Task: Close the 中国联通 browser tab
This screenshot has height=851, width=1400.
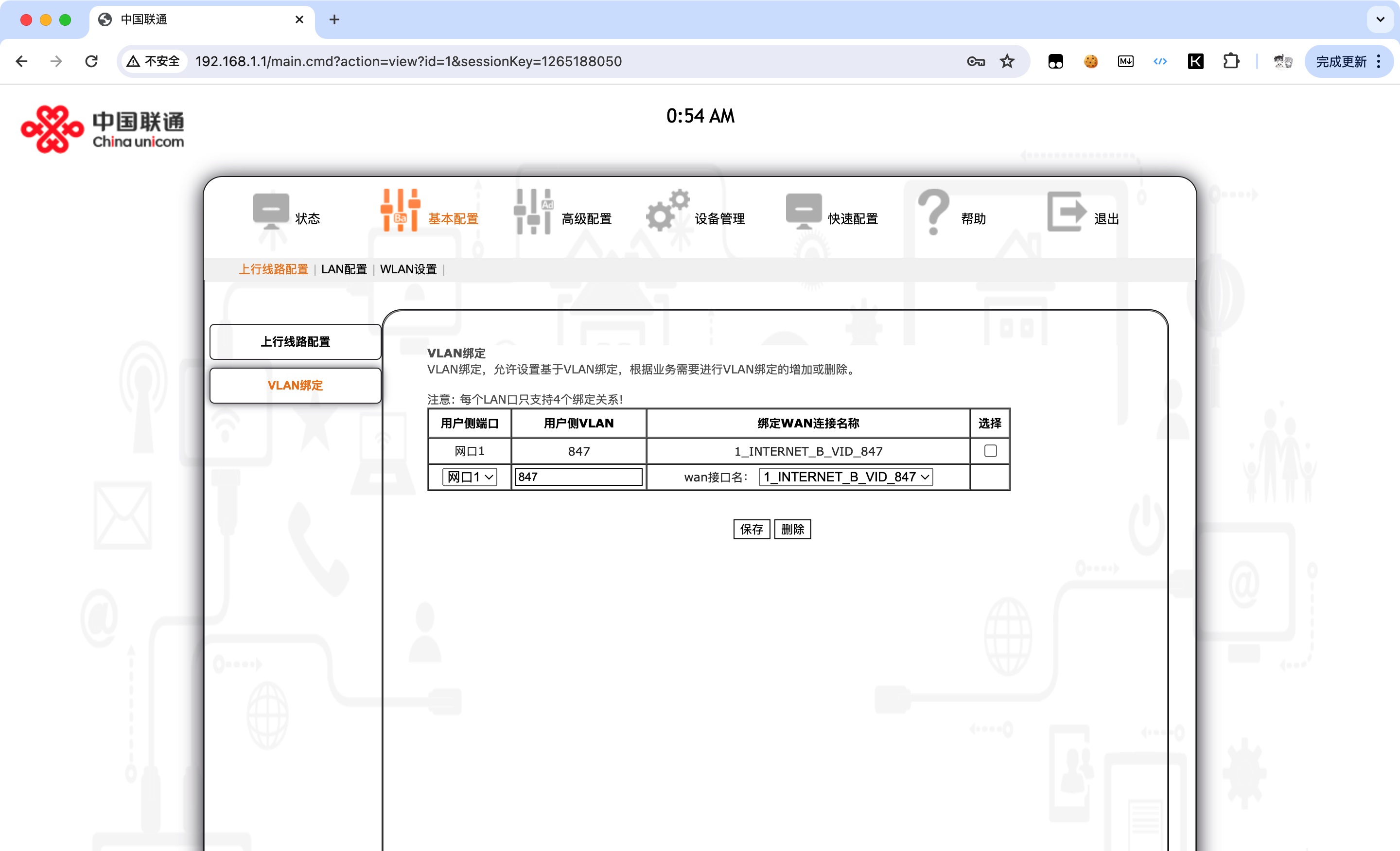Action: (x=299, y=19)
